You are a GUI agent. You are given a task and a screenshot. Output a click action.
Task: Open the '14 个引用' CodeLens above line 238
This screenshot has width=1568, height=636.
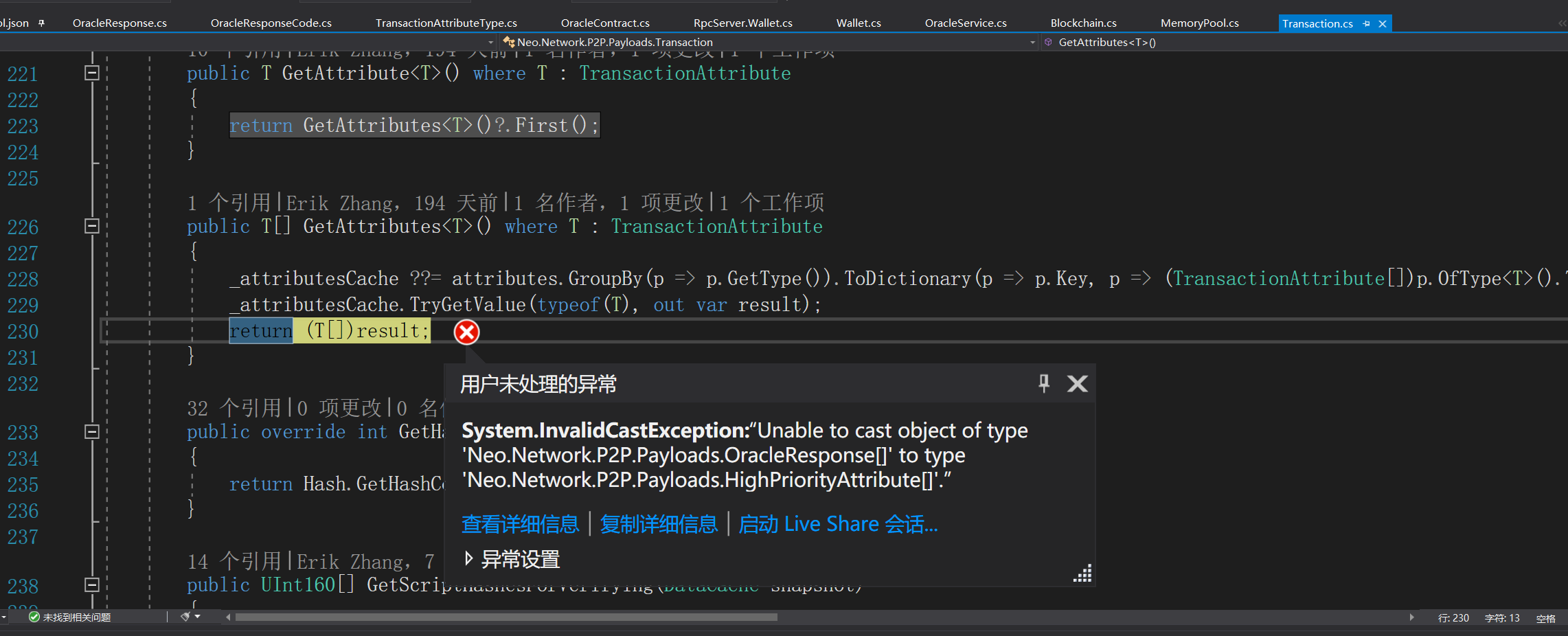pos(235,561)
